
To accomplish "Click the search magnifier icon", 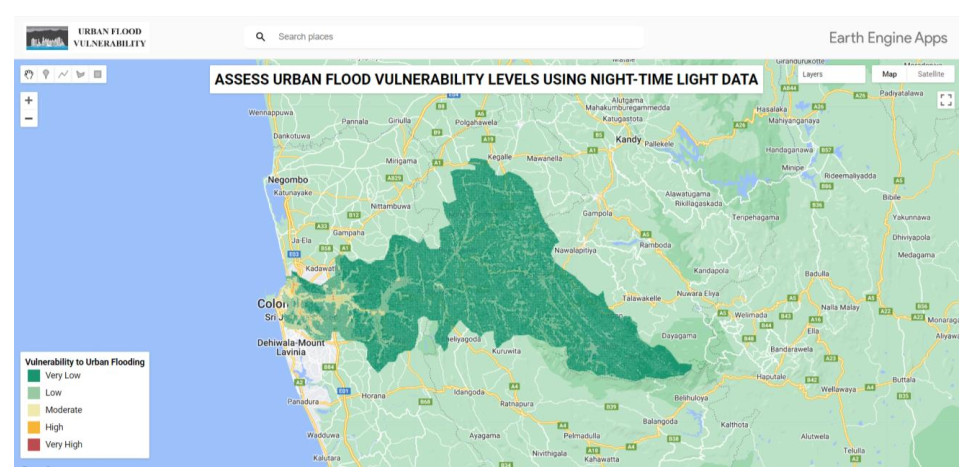I will click(x=260, y=37).
